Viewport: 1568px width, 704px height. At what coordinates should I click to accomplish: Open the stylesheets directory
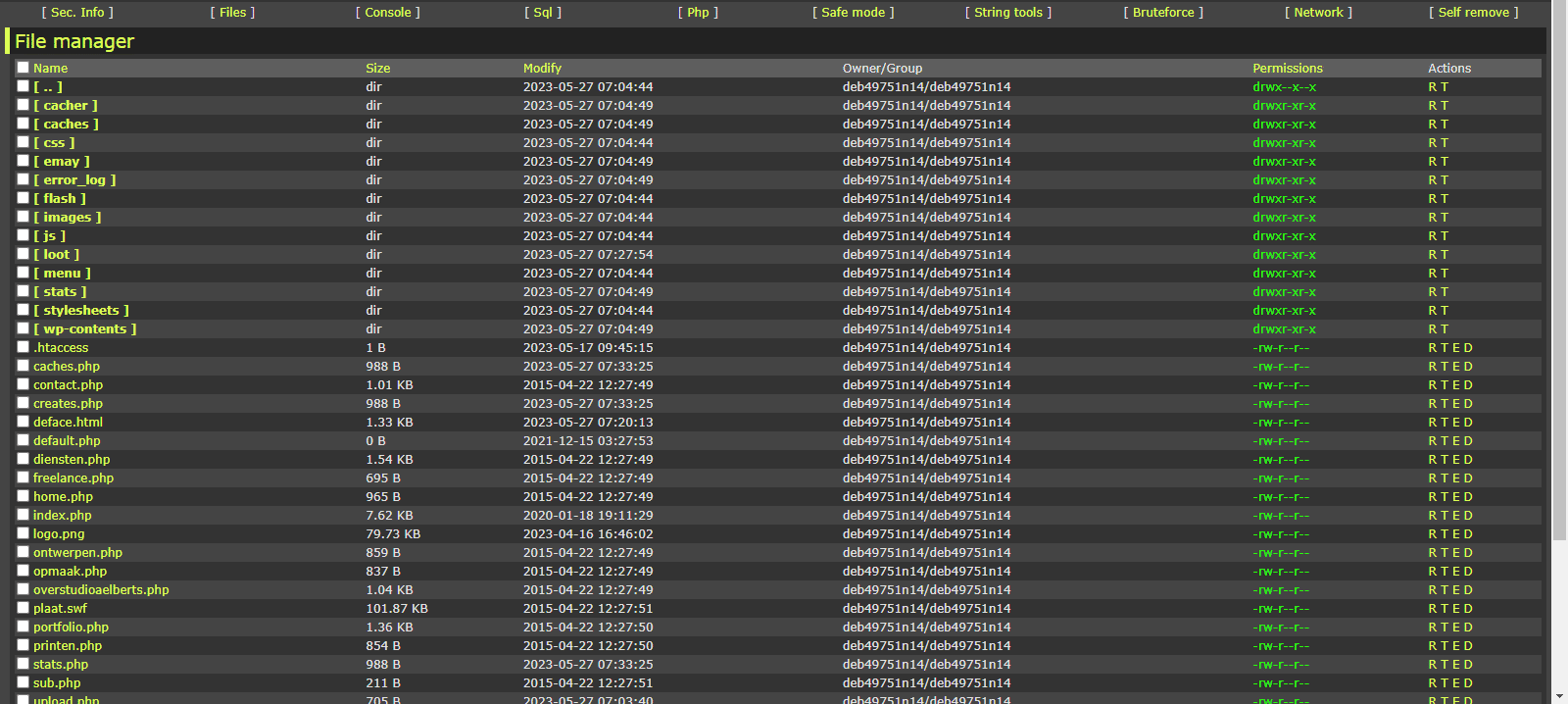point(81,311)
